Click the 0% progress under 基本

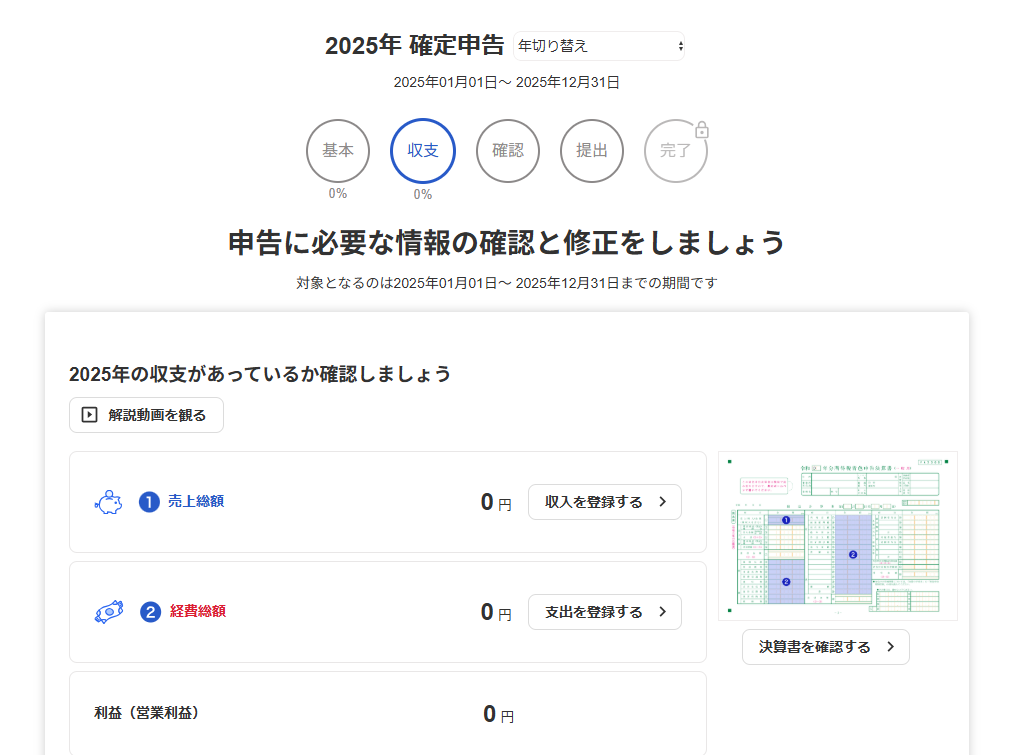[x=338, y=194]
